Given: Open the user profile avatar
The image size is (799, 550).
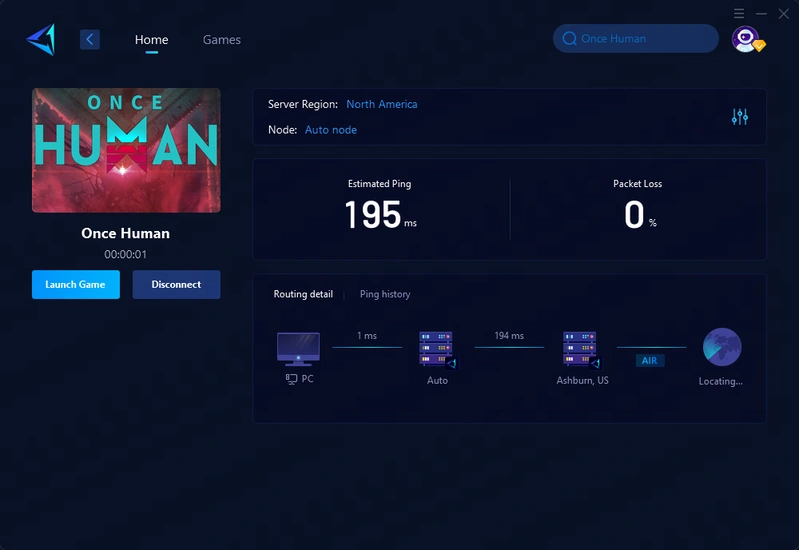Looking at the screenshot, I should point(747,39).
